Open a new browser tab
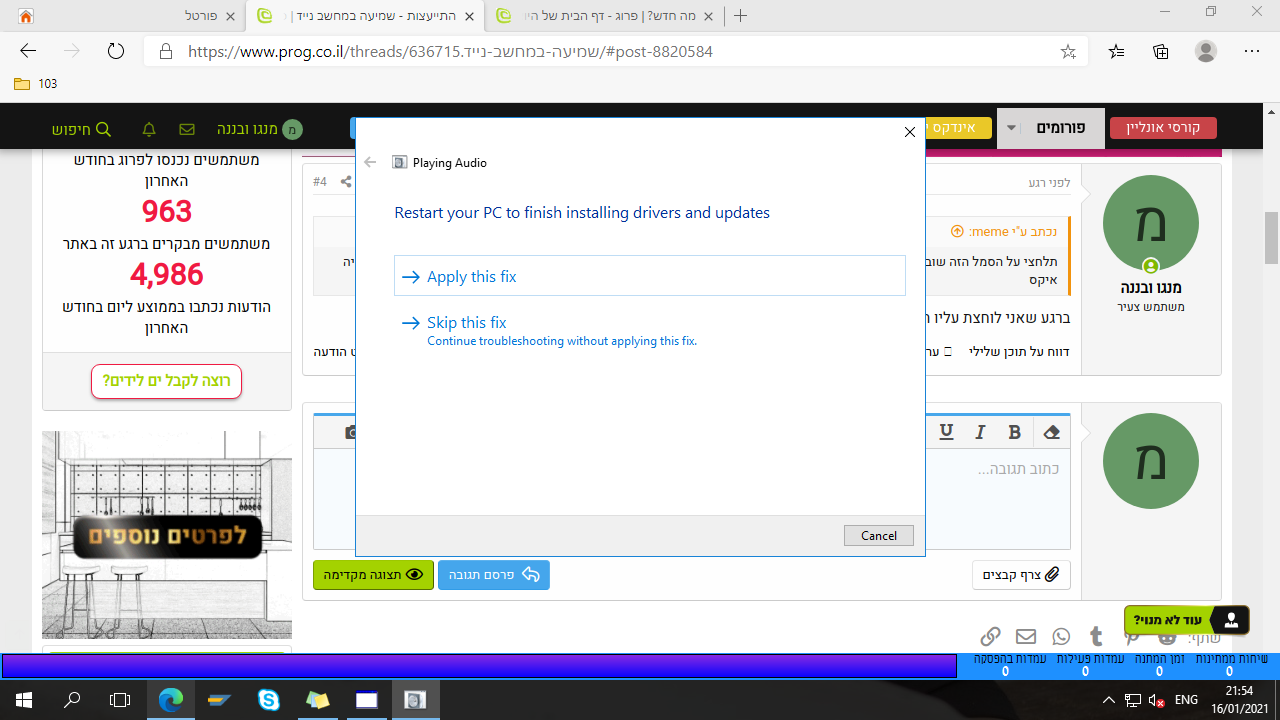The image size is (1280, 720). coord(741,16)
